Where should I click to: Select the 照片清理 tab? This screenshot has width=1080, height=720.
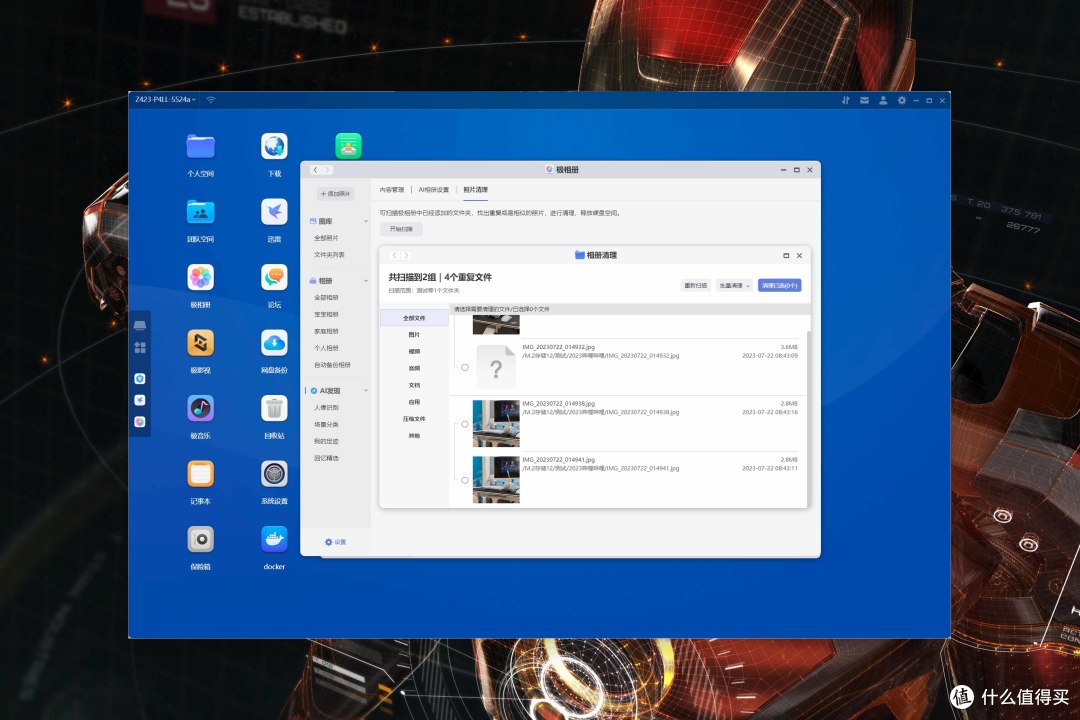[475, 189]
